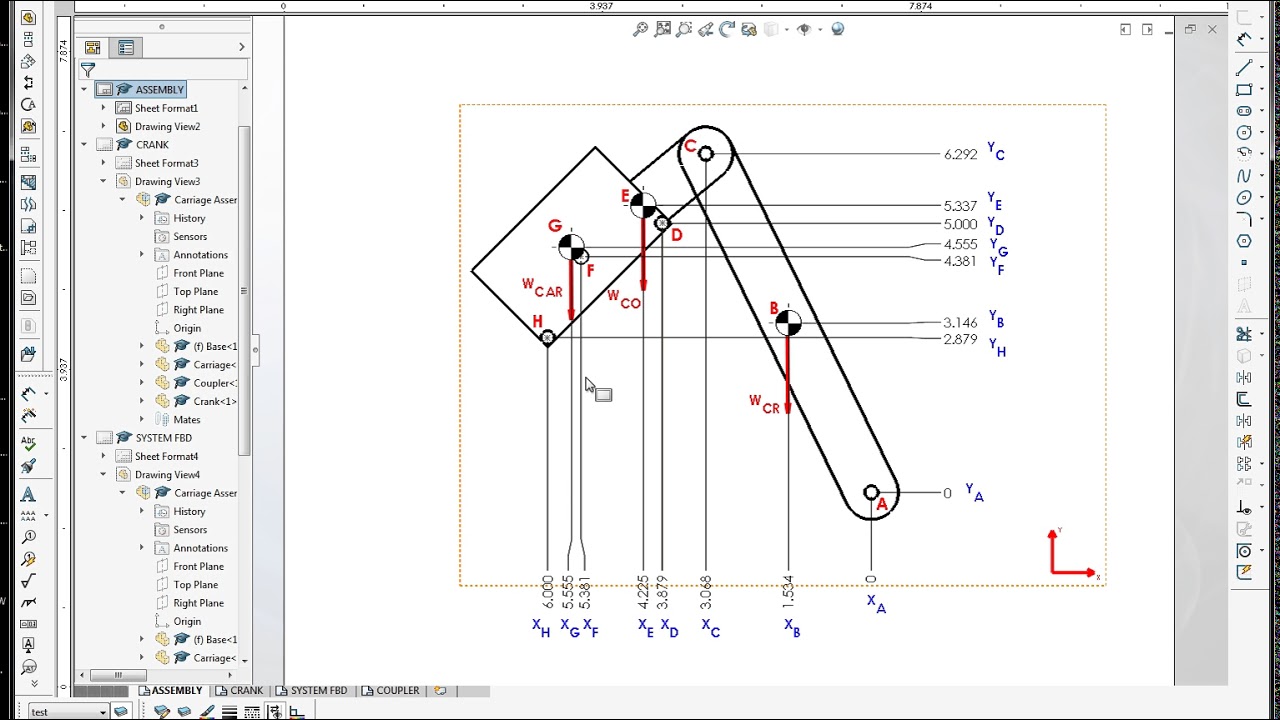Click the Zoom to Area icon
1280x720 pixels.
[662, 30]
